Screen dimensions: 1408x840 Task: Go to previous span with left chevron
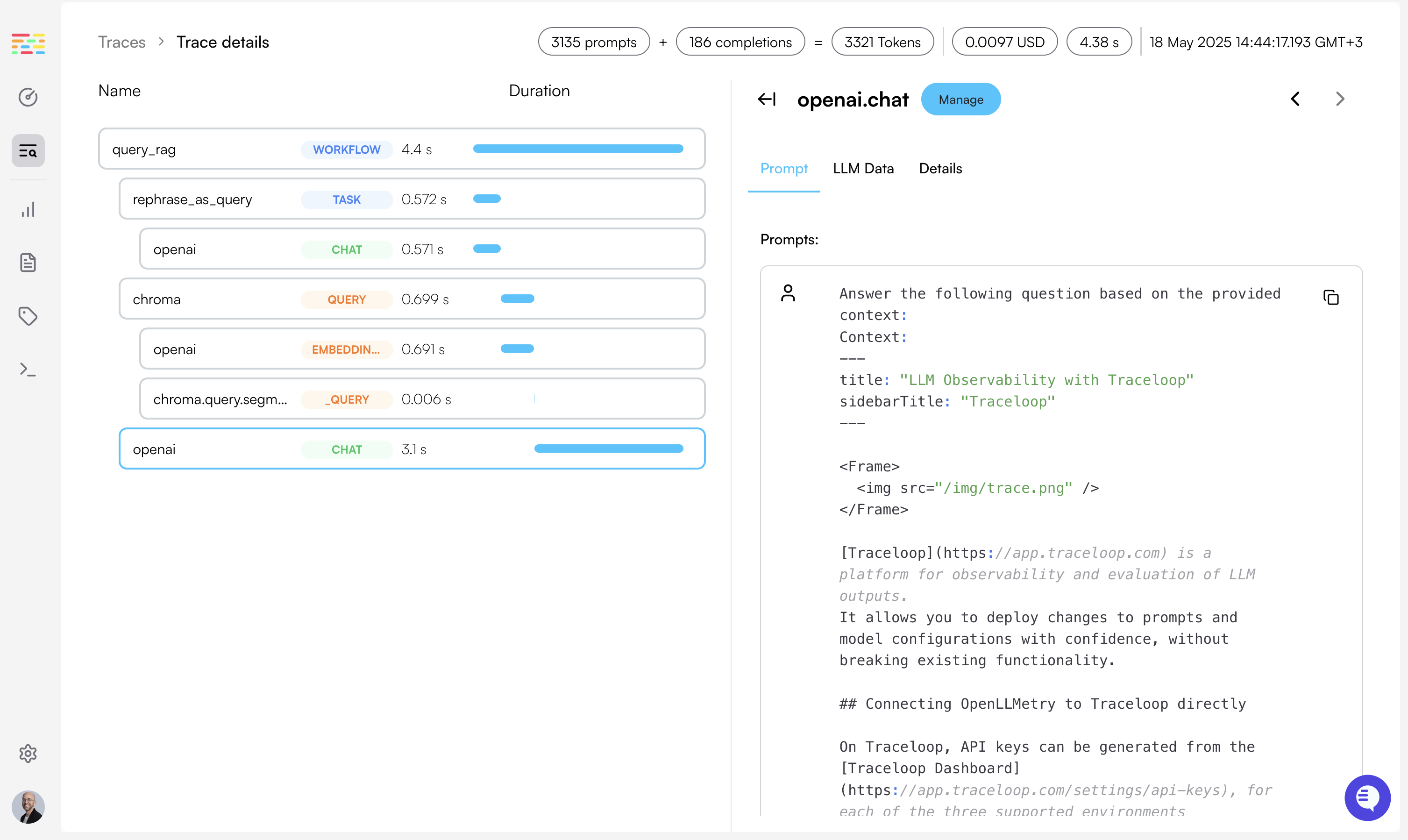(1295, 99)
